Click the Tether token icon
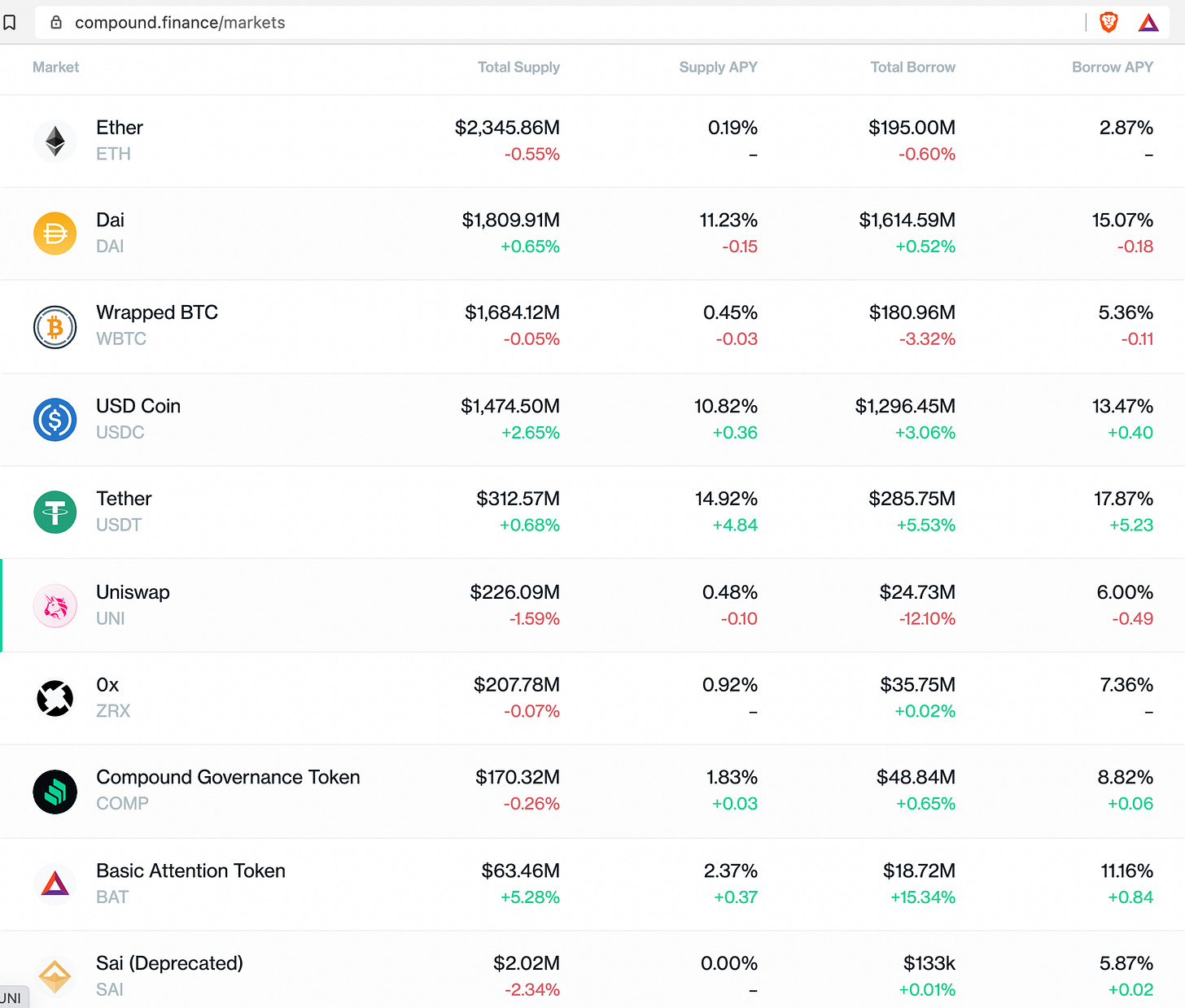1185x1008 pixels. [x=55, y=513]
